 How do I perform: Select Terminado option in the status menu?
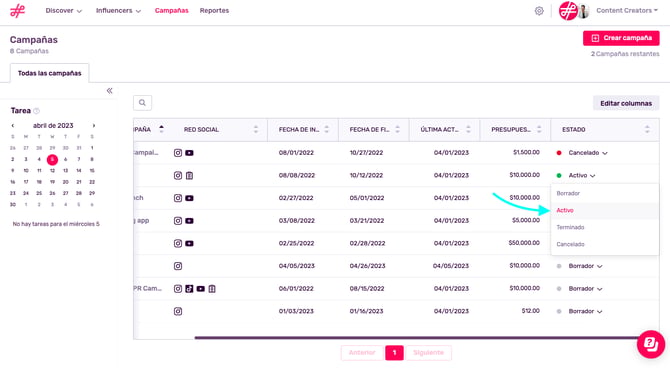coord(605,227)
